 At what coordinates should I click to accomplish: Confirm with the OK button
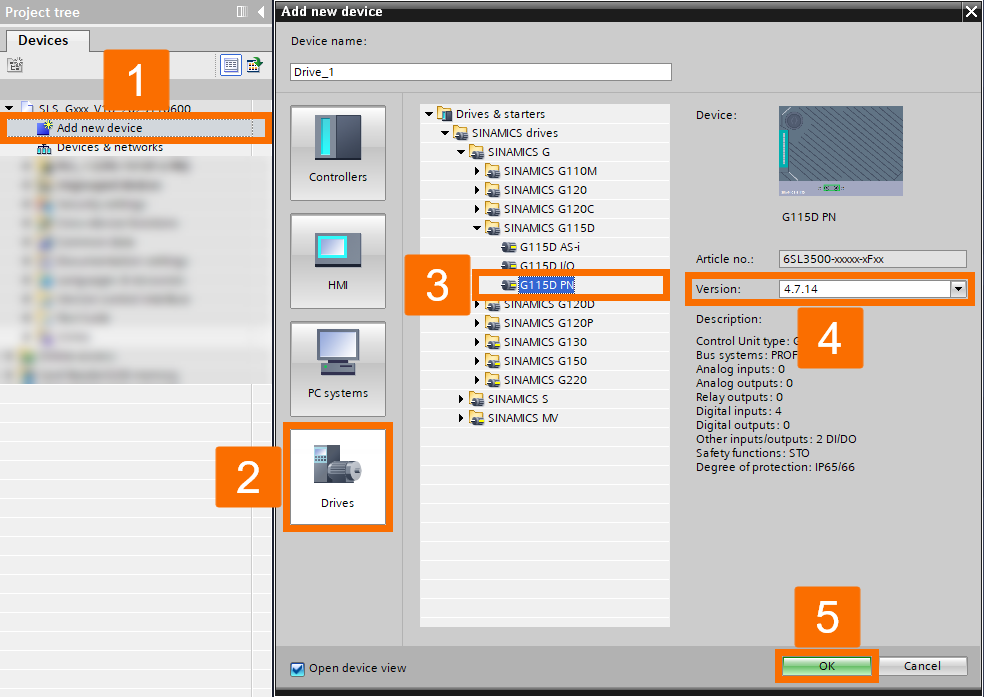click(x=827, y=666)
